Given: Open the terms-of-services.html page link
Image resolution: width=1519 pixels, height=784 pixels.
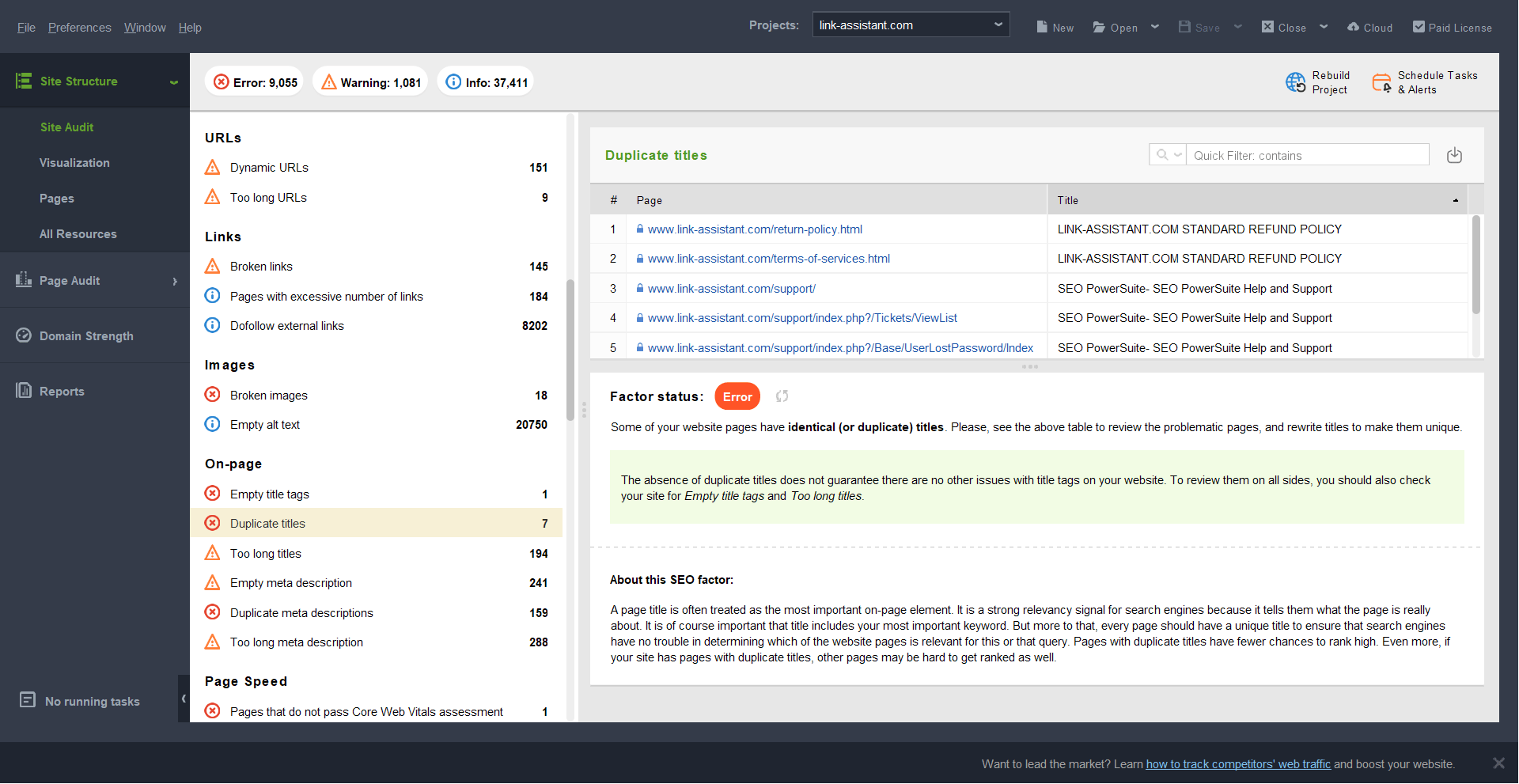Looking at the screenshot, I should (768, 259).
